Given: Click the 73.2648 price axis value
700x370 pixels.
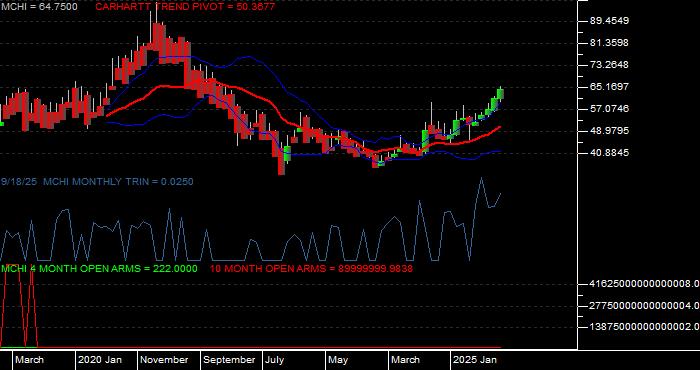Looking at the screenshot, I should point(609,64).
